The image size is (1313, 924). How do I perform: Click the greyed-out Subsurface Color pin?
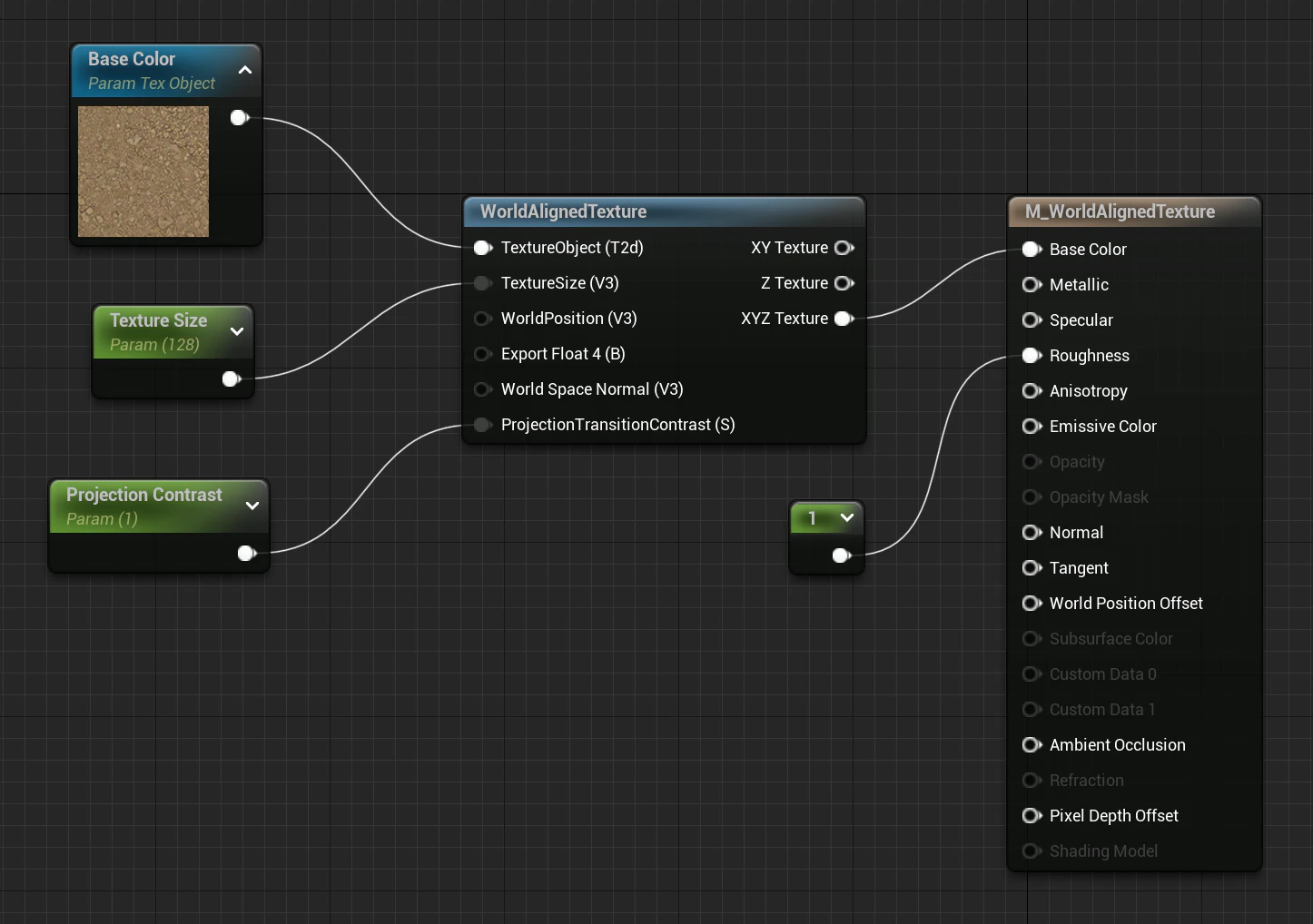coord(1032,639)
